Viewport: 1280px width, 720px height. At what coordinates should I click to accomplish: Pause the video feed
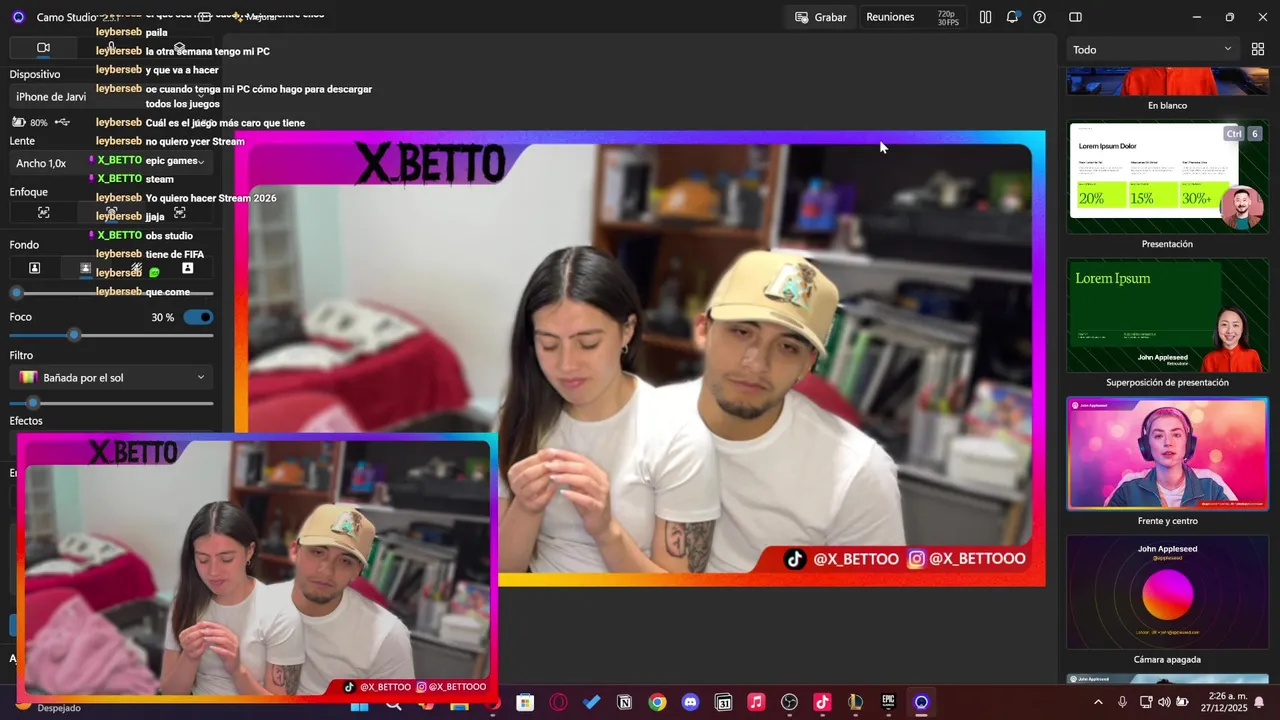click(x=985, y=17)
